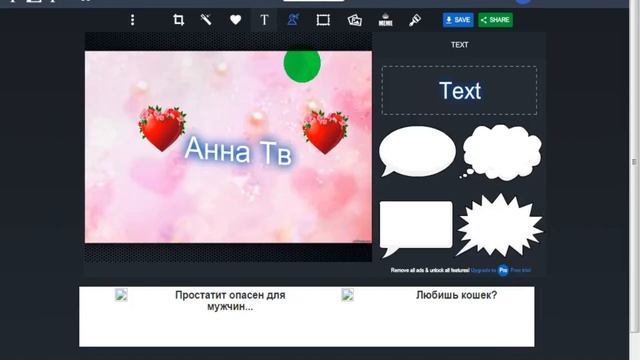Select the left heart sticker
Image resolution: width=640 pixels, height=360 pixels.
(162, 128)
